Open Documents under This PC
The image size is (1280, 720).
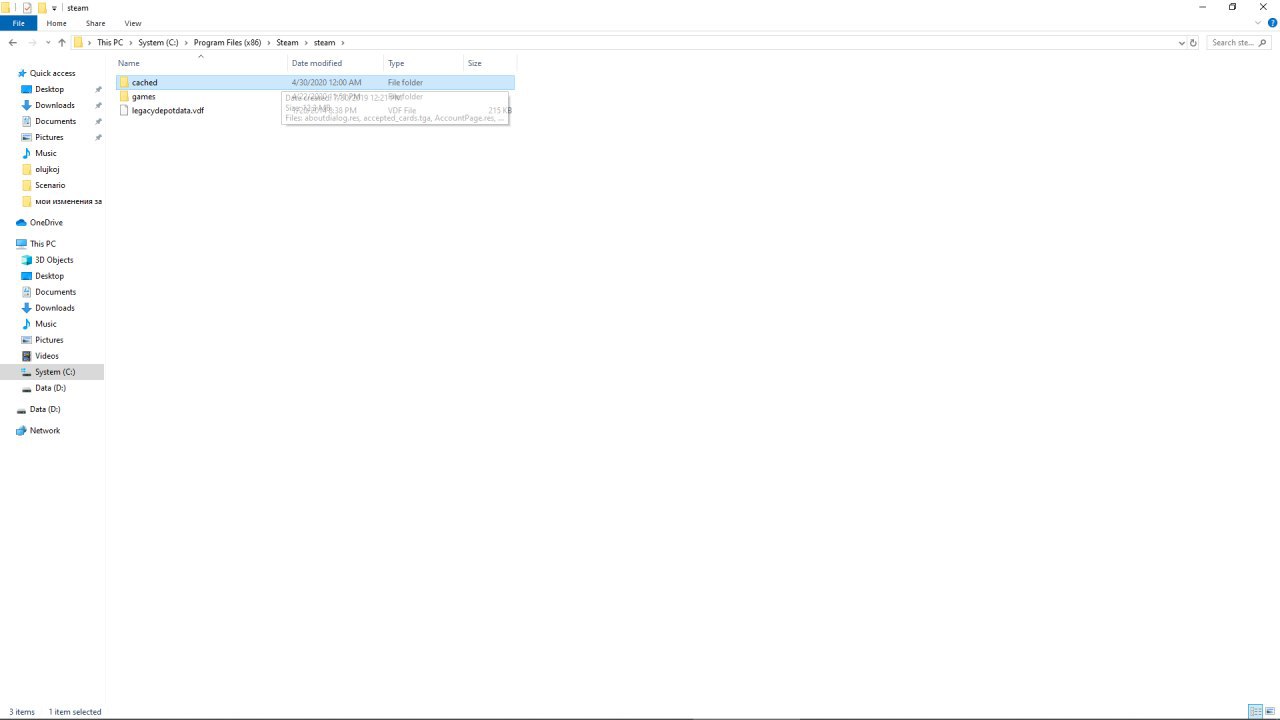point(55,292)
